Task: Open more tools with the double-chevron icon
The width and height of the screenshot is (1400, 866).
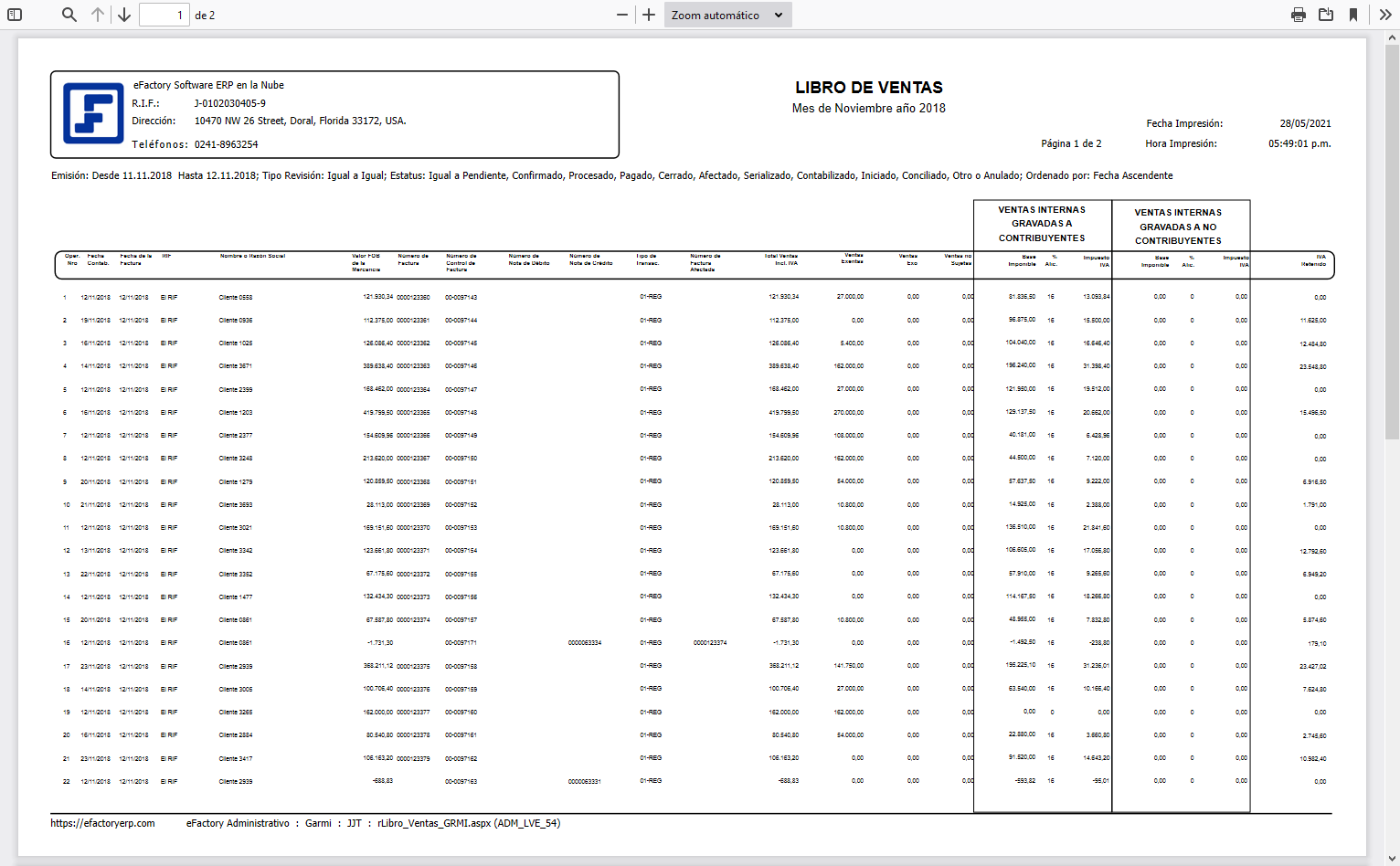Action: pyautogui.click(x=1385, y=14)
